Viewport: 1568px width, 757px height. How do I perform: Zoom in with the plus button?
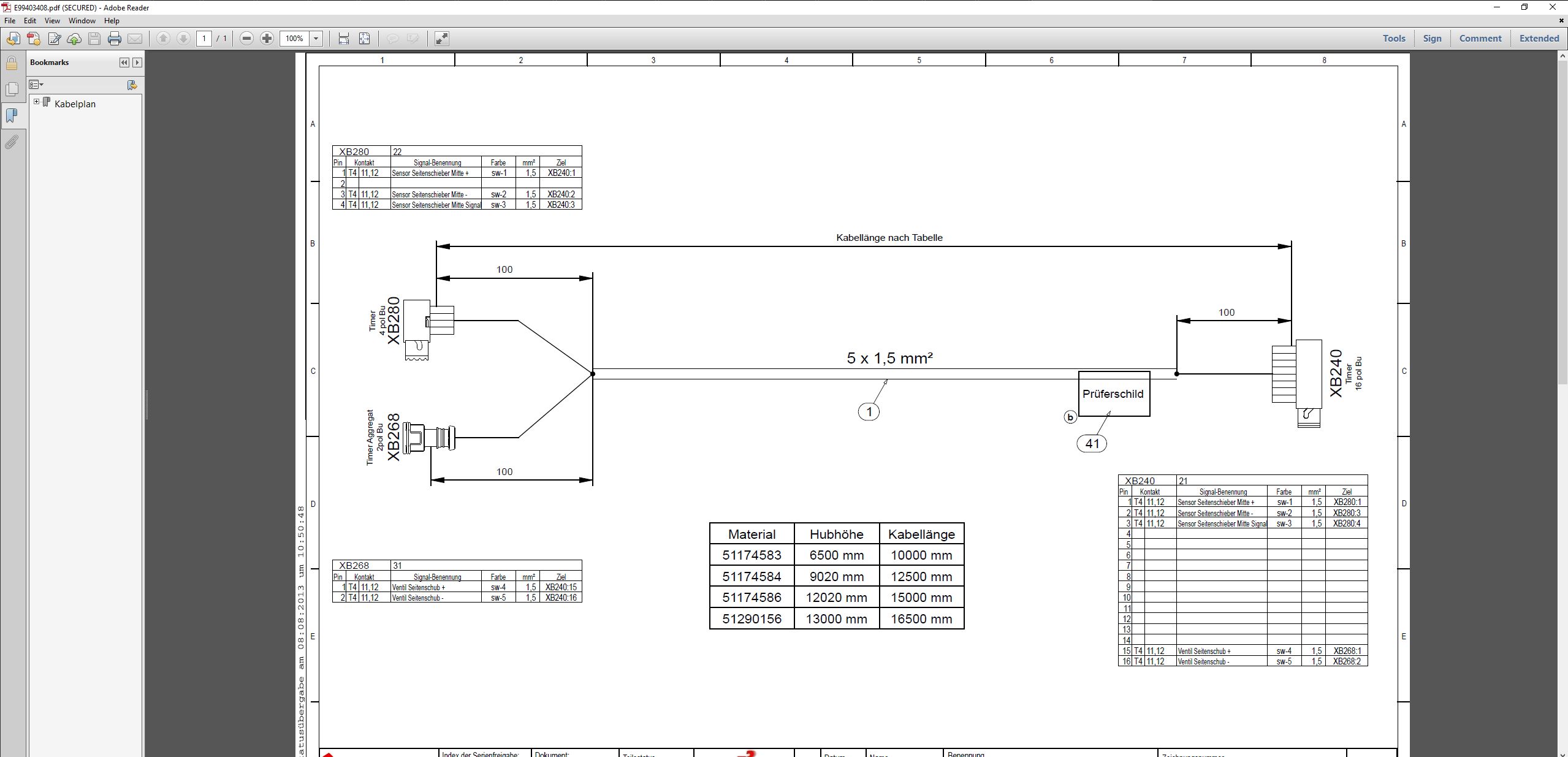[x=267, y=39]
